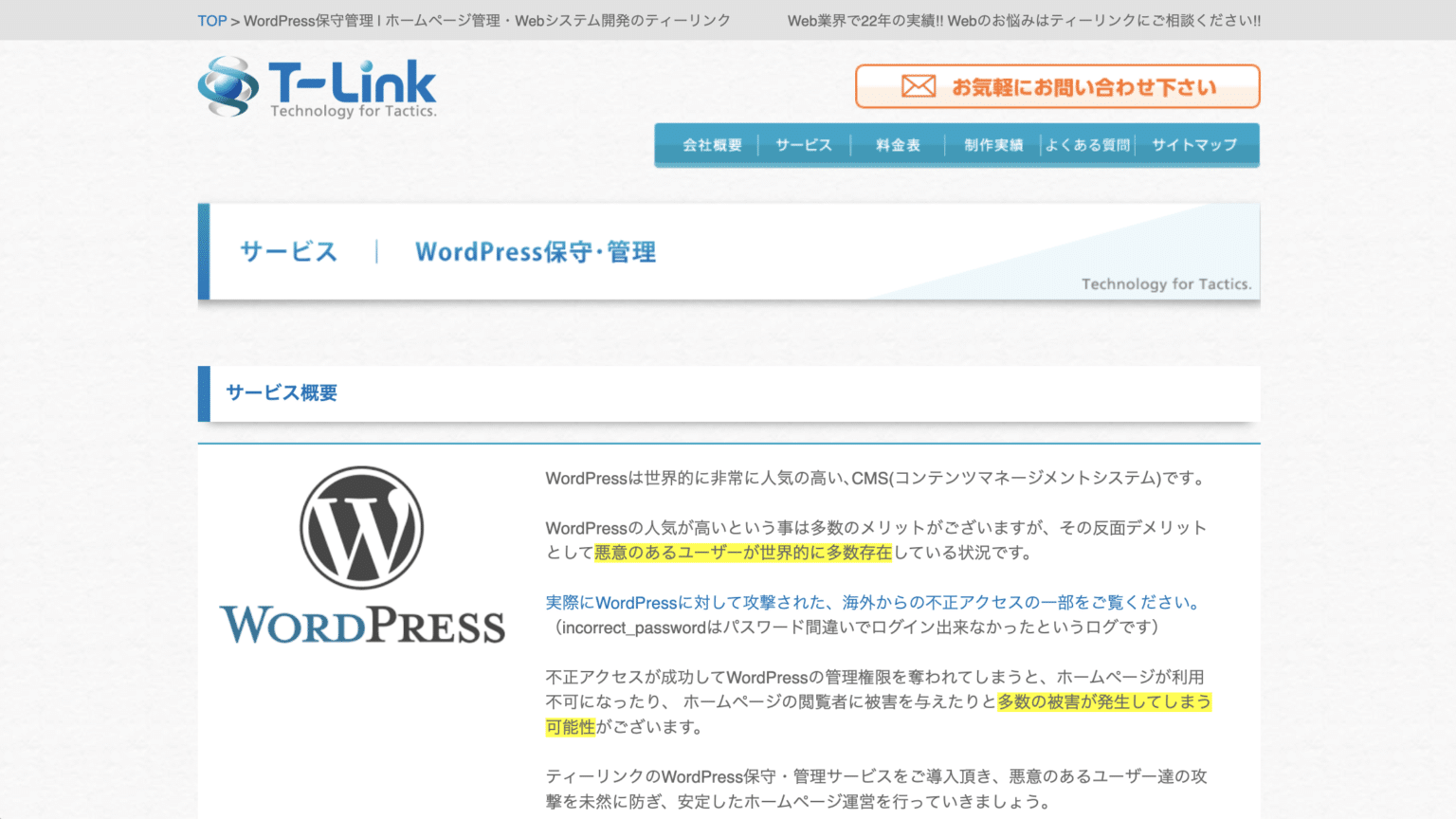
Task: Click the TOP breadcrumb link
Action: pyautogui.click(x=211, y=20)
